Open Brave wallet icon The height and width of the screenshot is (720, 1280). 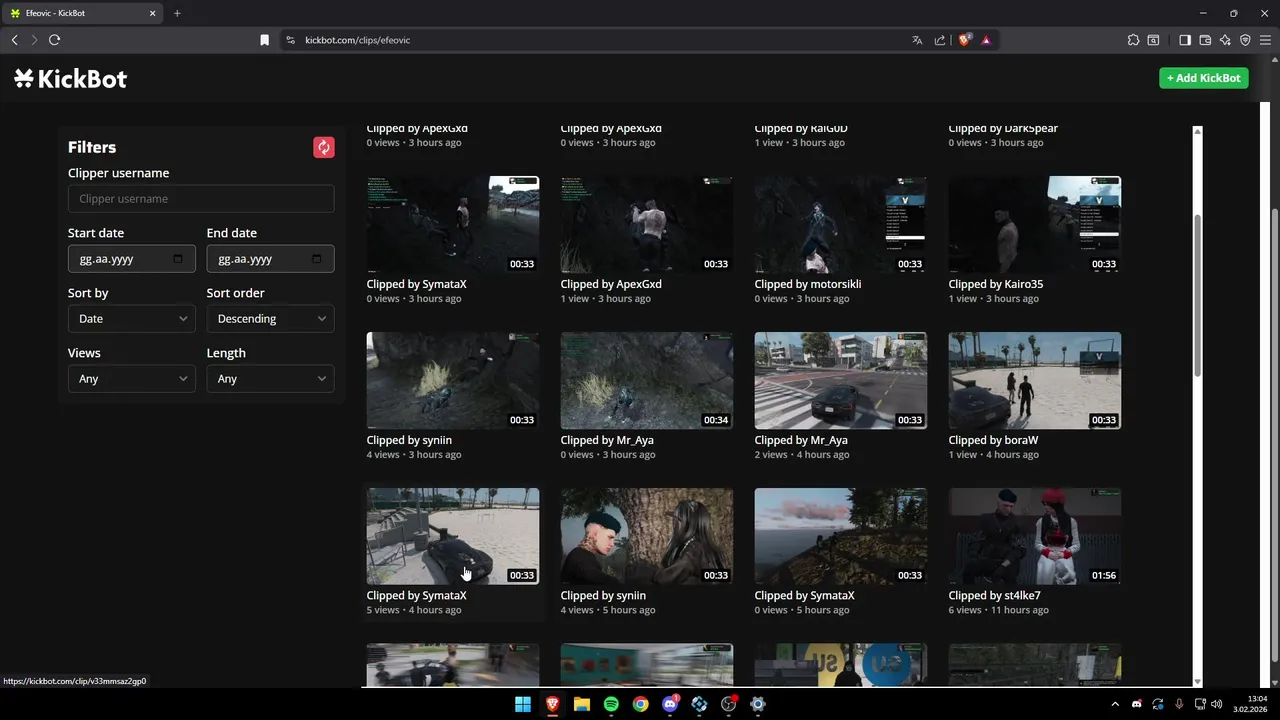[x=1205, y=40]
